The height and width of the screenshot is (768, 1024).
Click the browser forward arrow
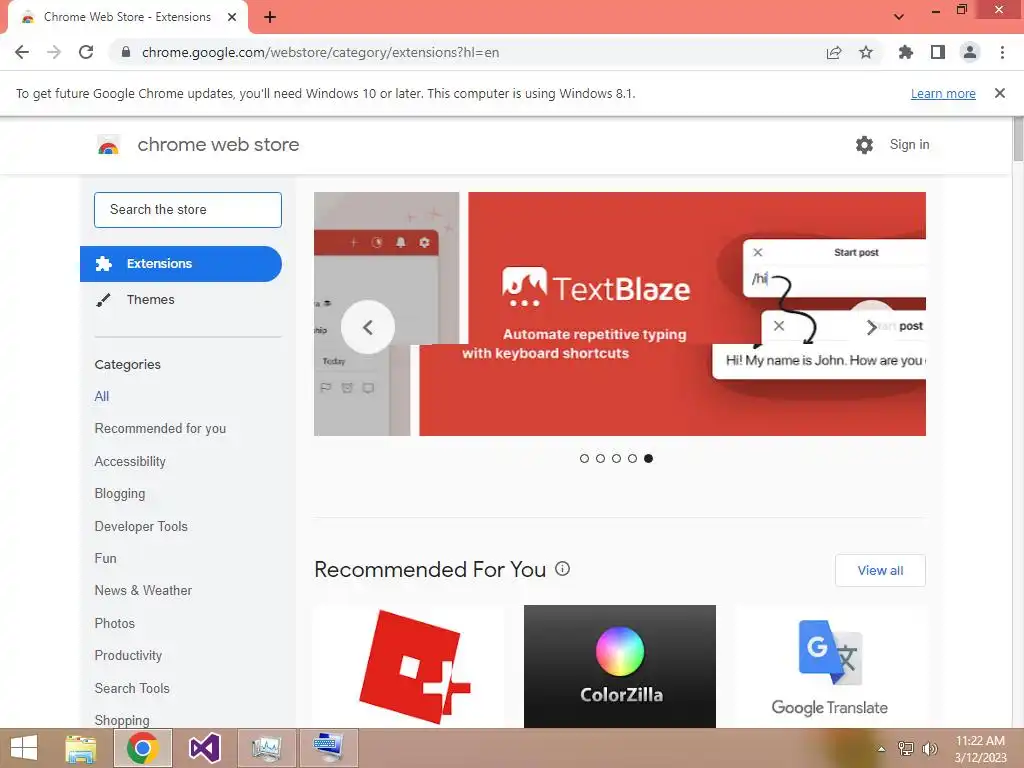coord(54,52)
